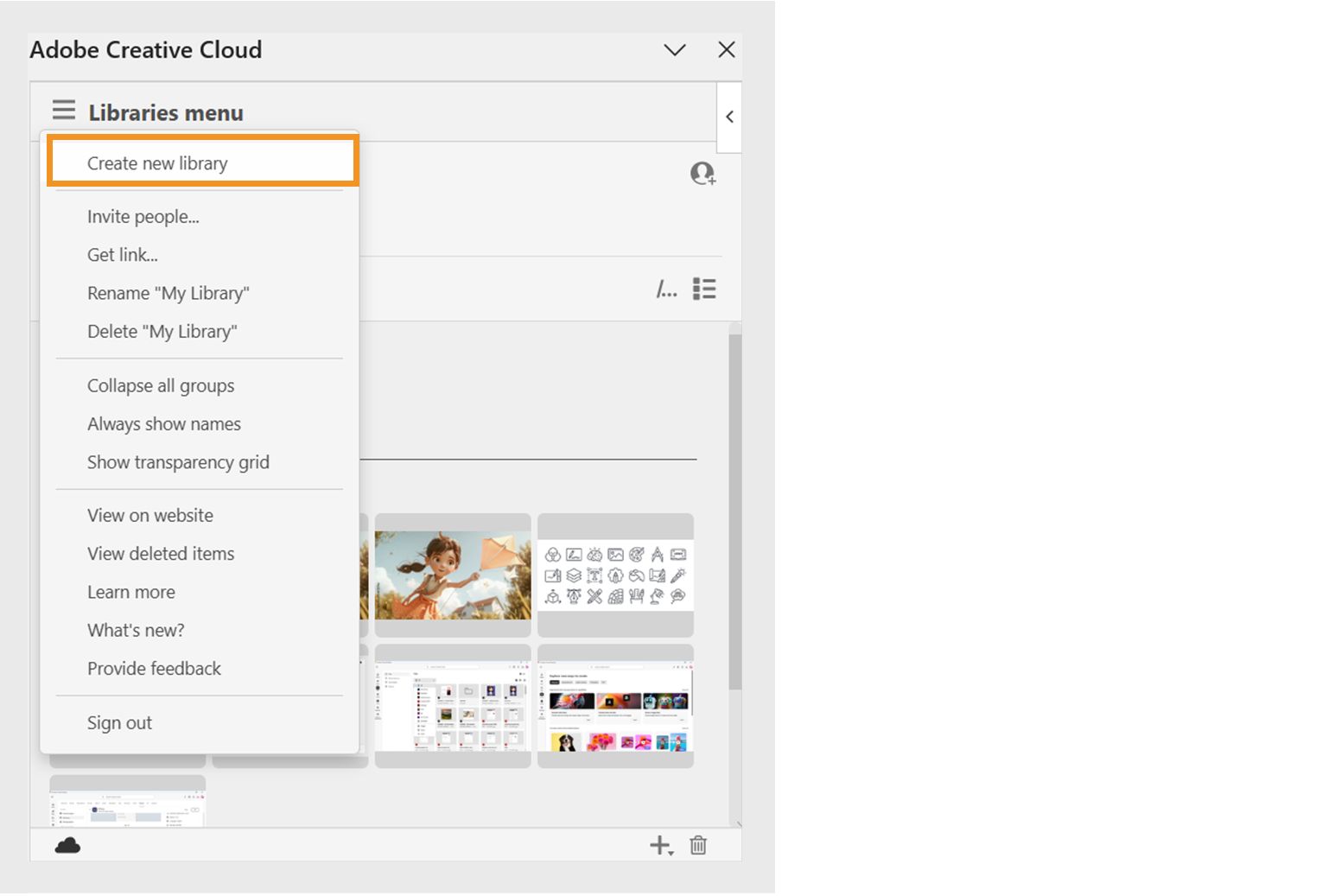Click the add elements plus icon
Viewport: 1341px width, 896px height.
661,845
